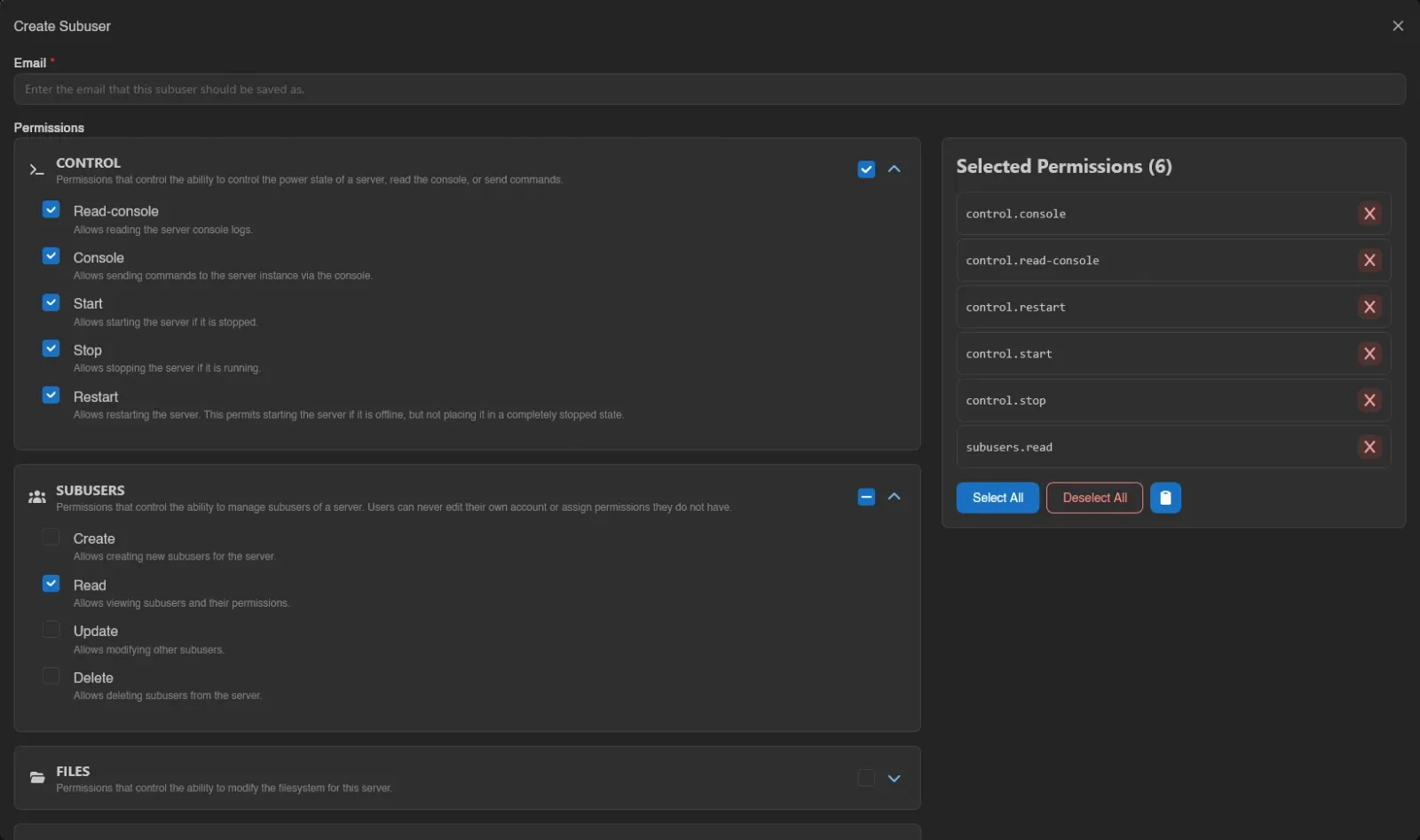This screenshot has height=840, width=1420.
Task: Toggle all SUBUSERS permissions checkbox
Action: (x=866, y=497)
